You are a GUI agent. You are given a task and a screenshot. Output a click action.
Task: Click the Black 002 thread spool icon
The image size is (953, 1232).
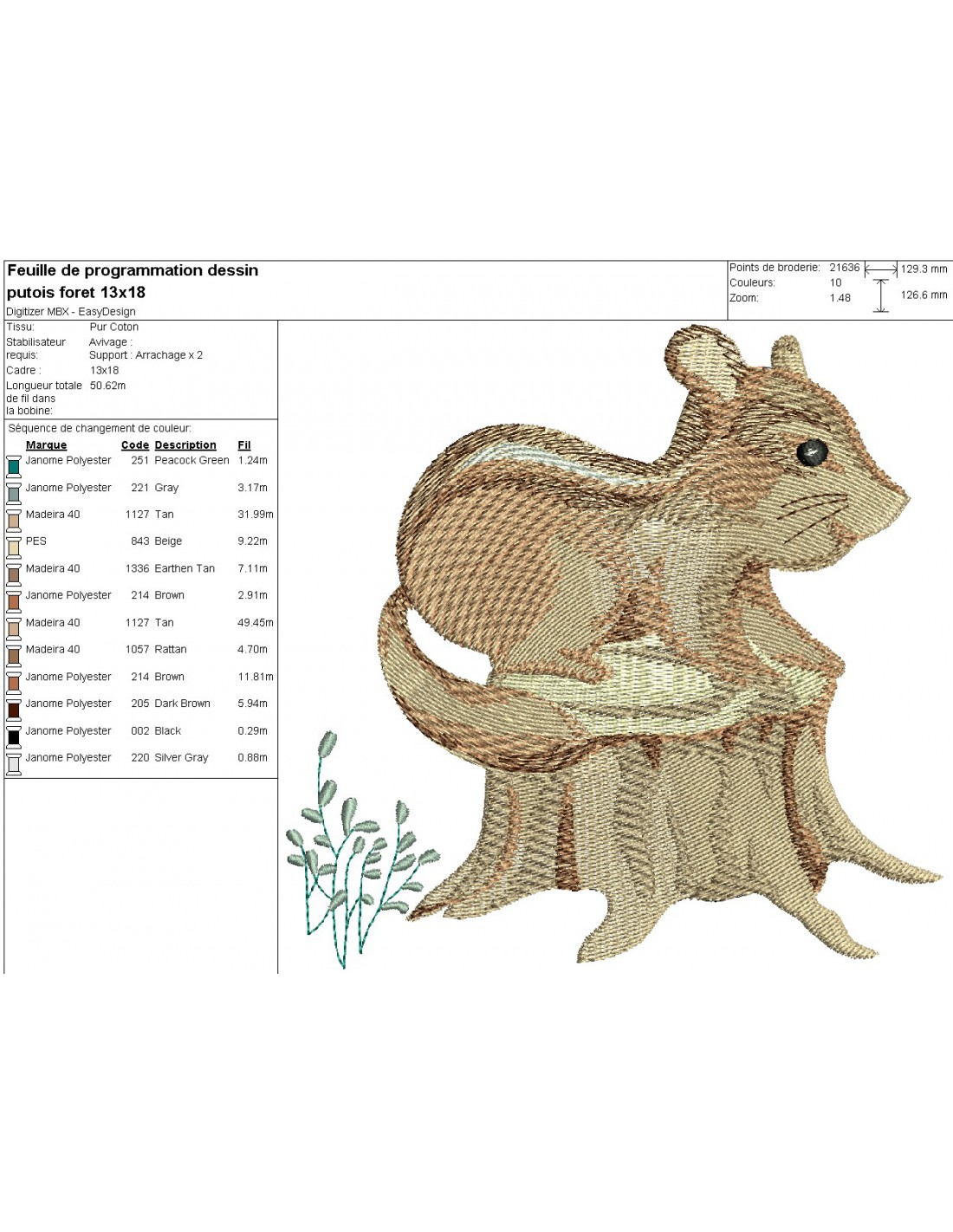click(14, 736)
